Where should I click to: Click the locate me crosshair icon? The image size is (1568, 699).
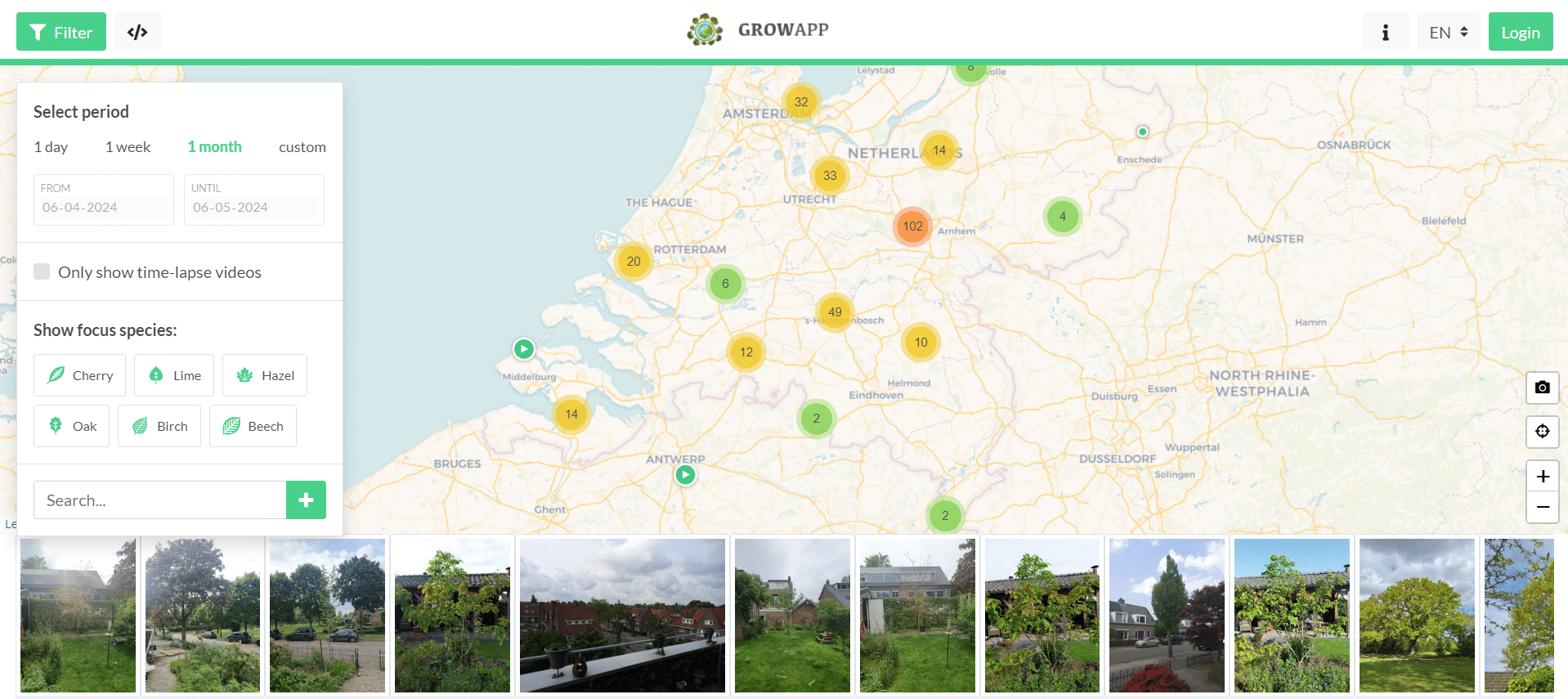click(1542, 431)
